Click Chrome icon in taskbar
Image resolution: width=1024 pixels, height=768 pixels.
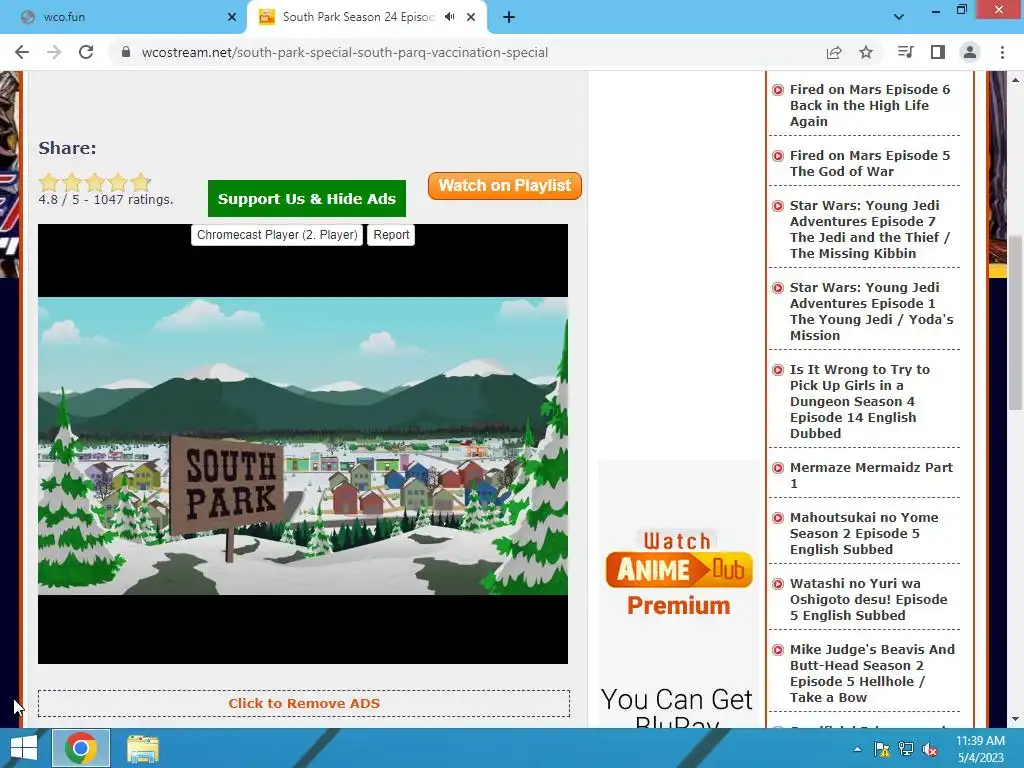(81, 748)
